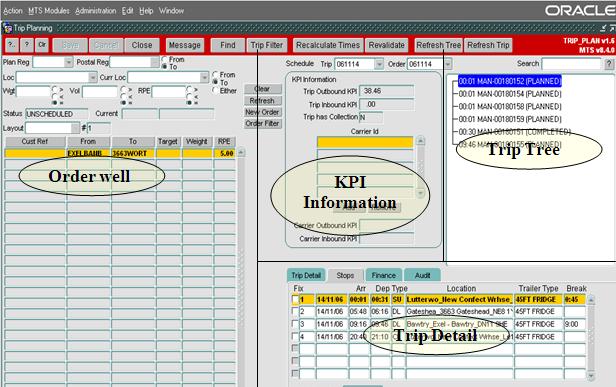Open the Plan Reg dropdown

point(69,62)
